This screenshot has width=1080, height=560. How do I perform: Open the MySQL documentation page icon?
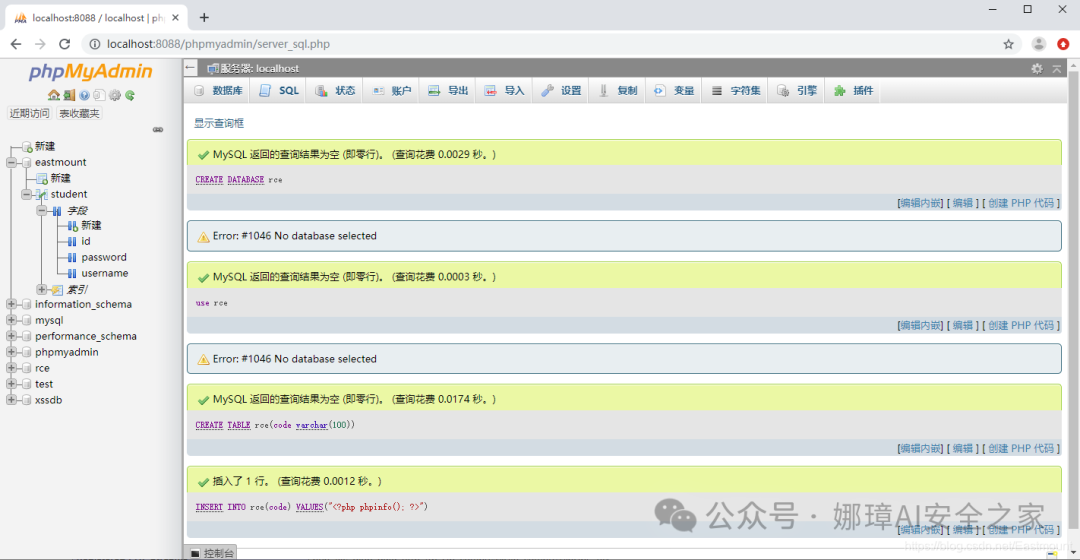[99, 95]
